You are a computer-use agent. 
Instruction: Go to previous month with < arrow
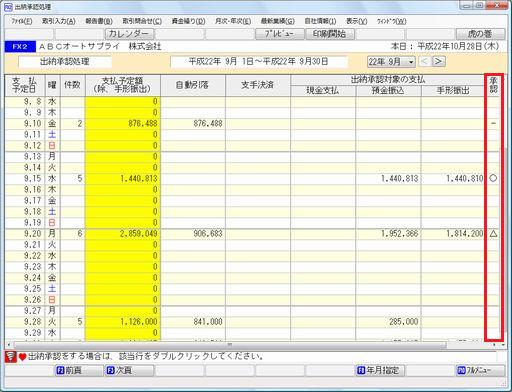(424, 62)
